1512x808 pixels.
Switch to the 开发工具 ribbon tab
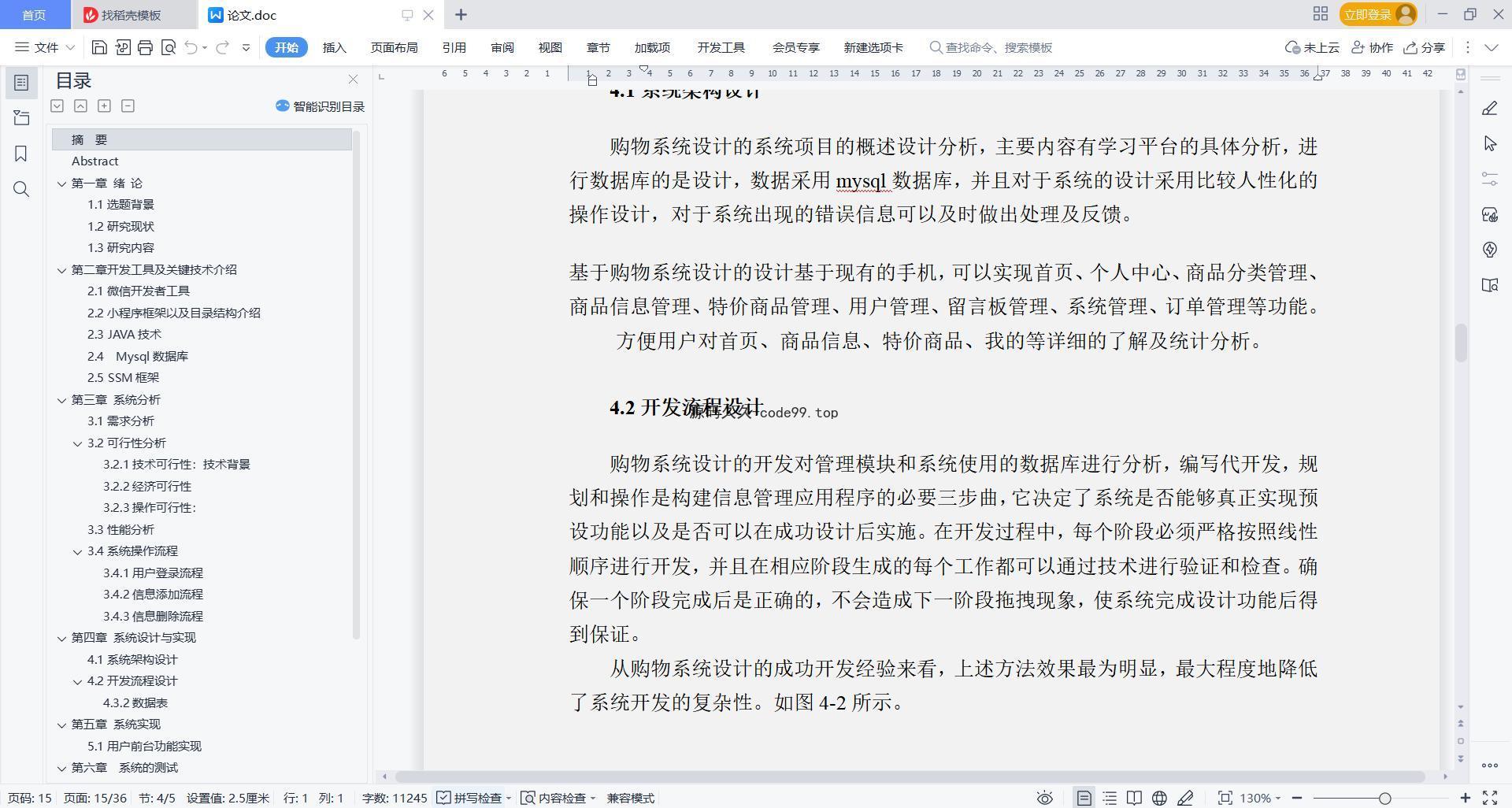721,47
